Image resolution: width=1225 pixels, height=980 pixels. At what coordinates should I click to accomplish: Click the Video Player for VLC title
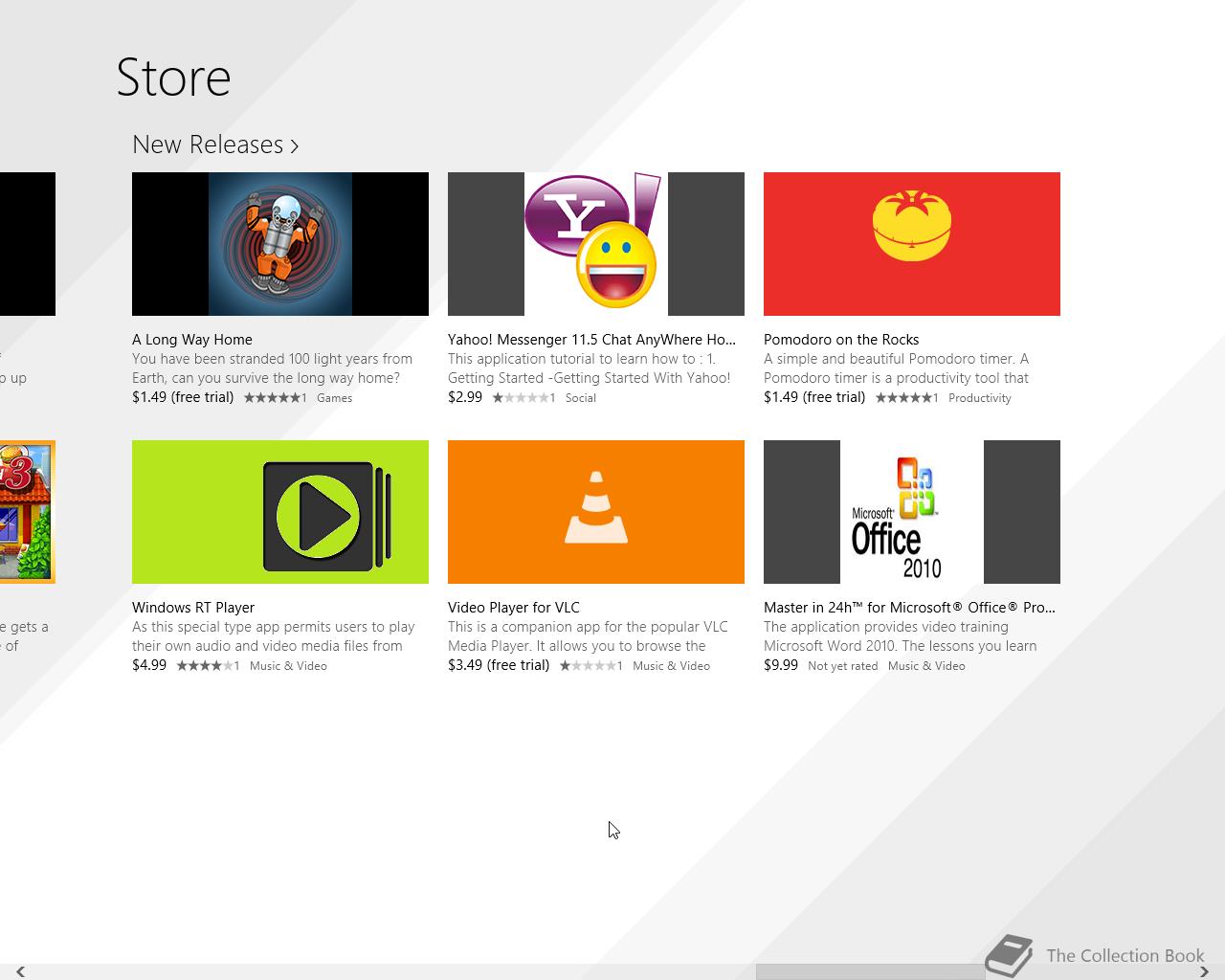coord(514,608)
